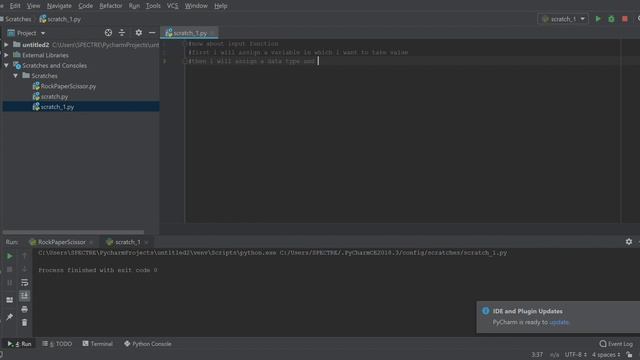Viewport: 640px width, 360px height.
Task: Collapse the Scratches and Consoles node
Action: click(6, 65)
